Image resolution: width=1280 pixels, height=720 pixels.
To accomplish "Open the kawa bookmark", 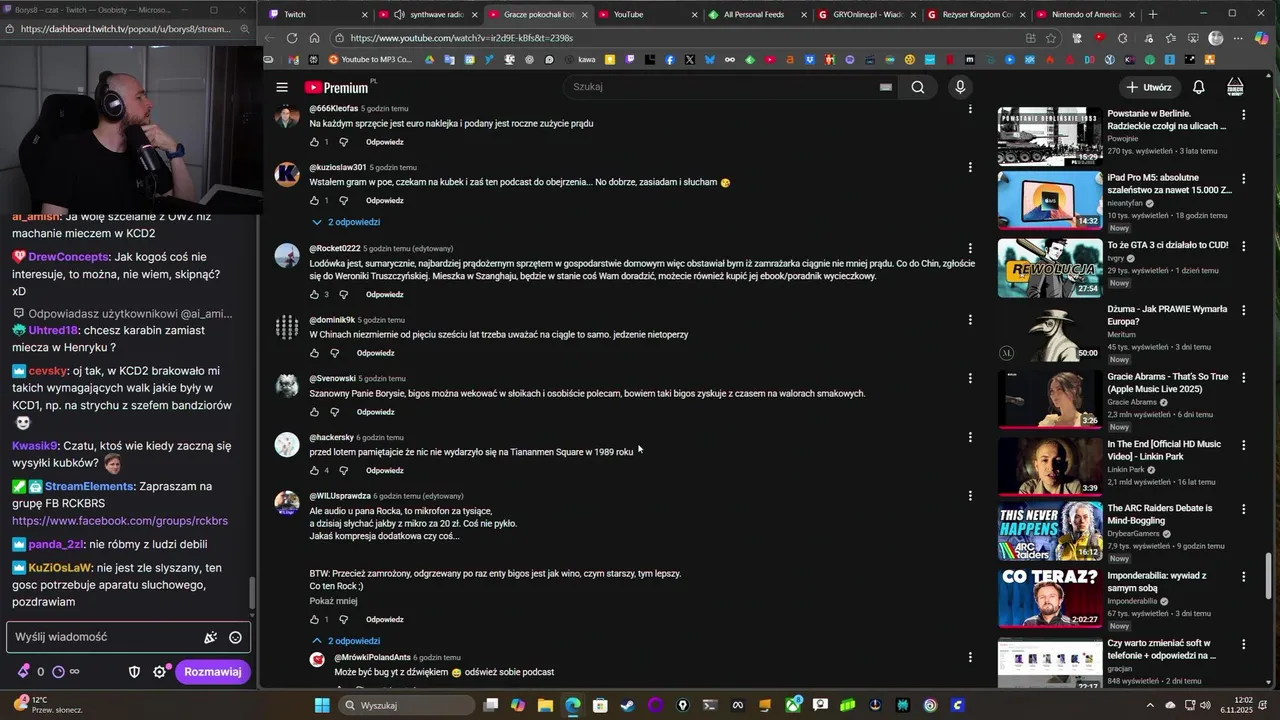I will (x=580, y=60).
